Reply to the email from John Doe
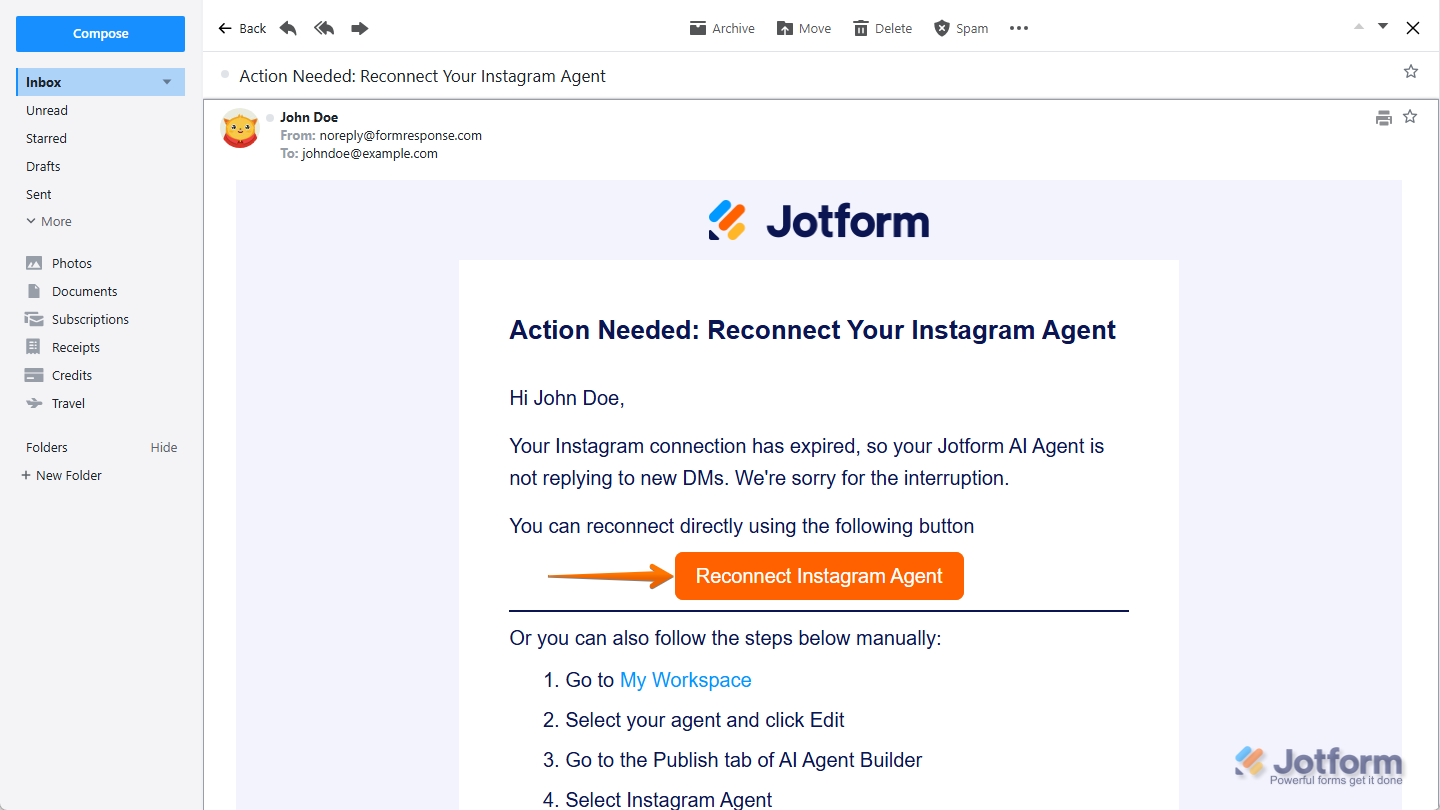 point(287,27)
